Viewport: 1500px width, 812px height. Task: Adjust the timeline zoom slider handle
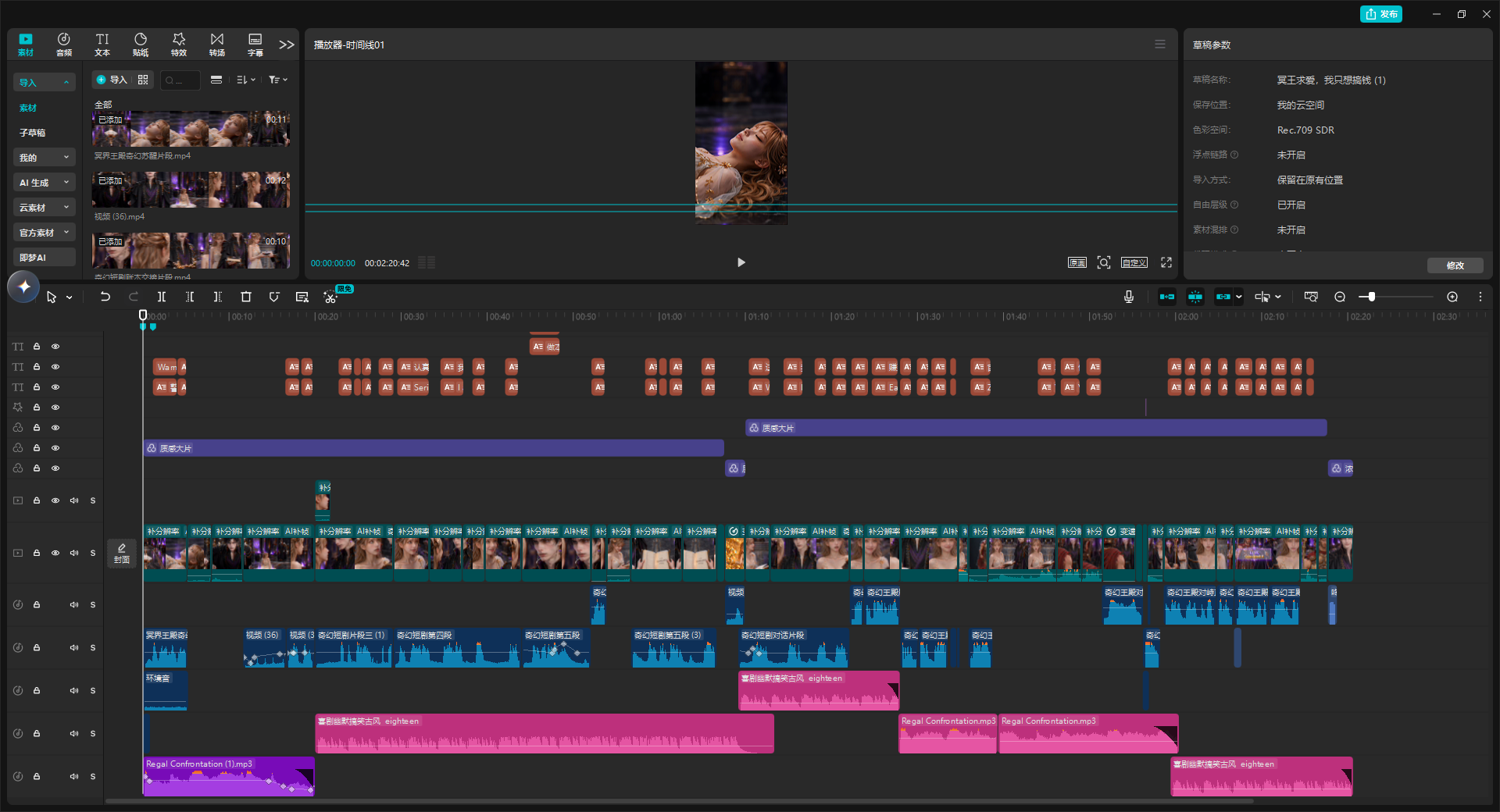[1371, 297]
